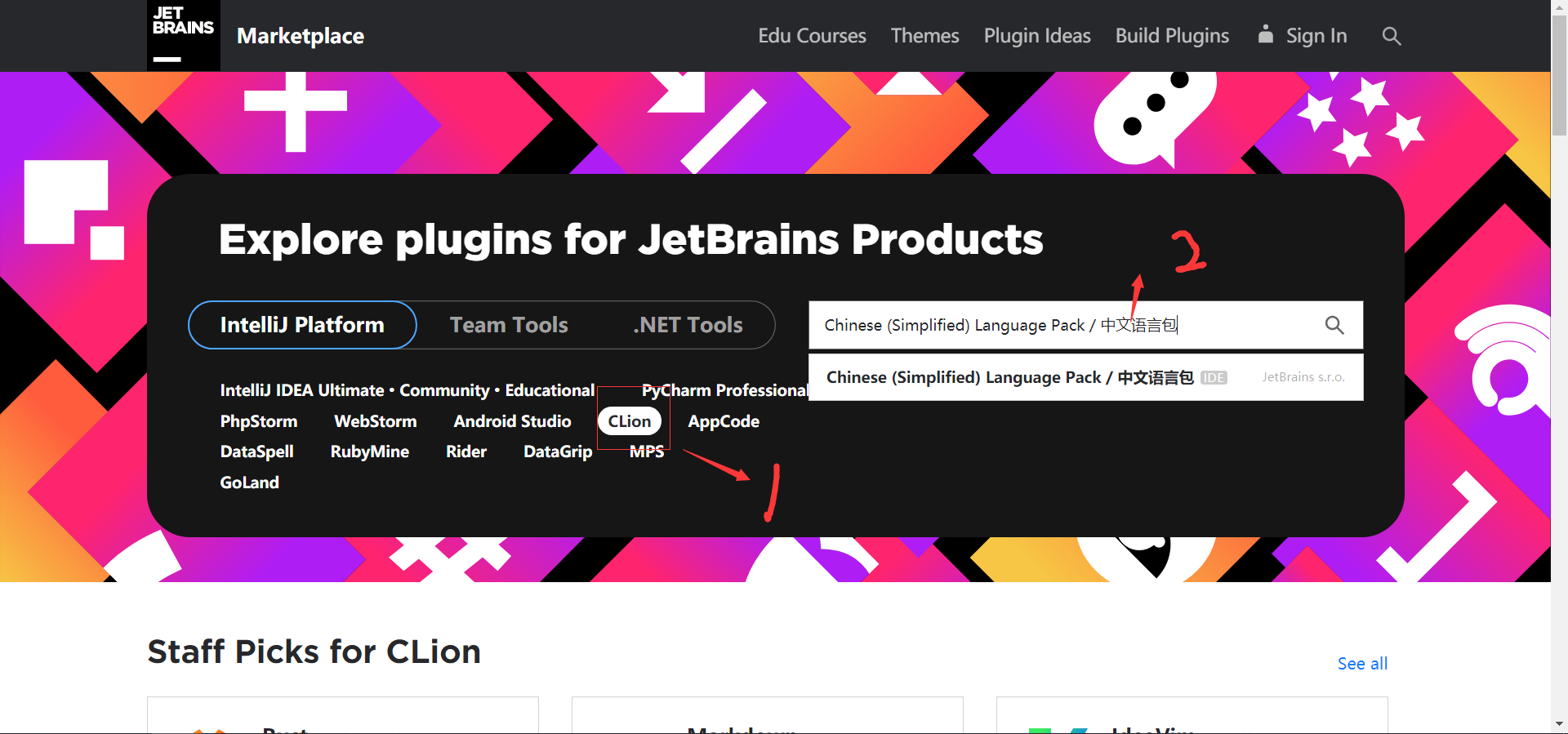Pick Chinese Language Pack search suggestion
Viewport: 1568px width, 734px height.
point(1009,377)
